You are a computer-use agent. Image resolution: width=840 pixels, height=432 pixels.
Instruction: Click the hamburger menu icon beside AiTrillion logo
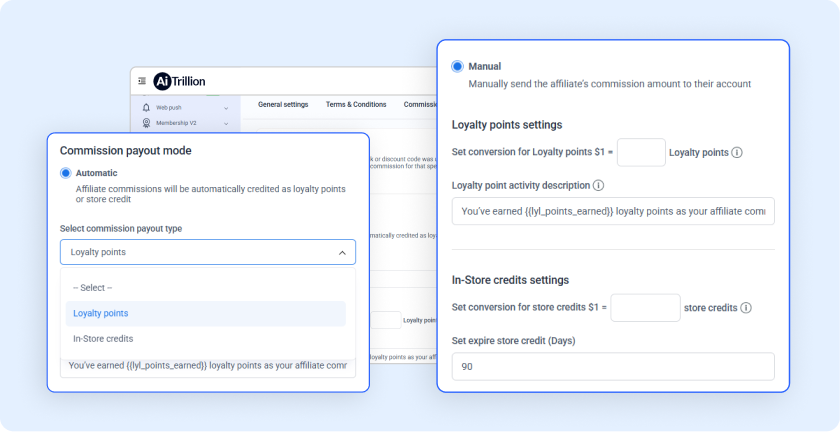click(142, 81)
